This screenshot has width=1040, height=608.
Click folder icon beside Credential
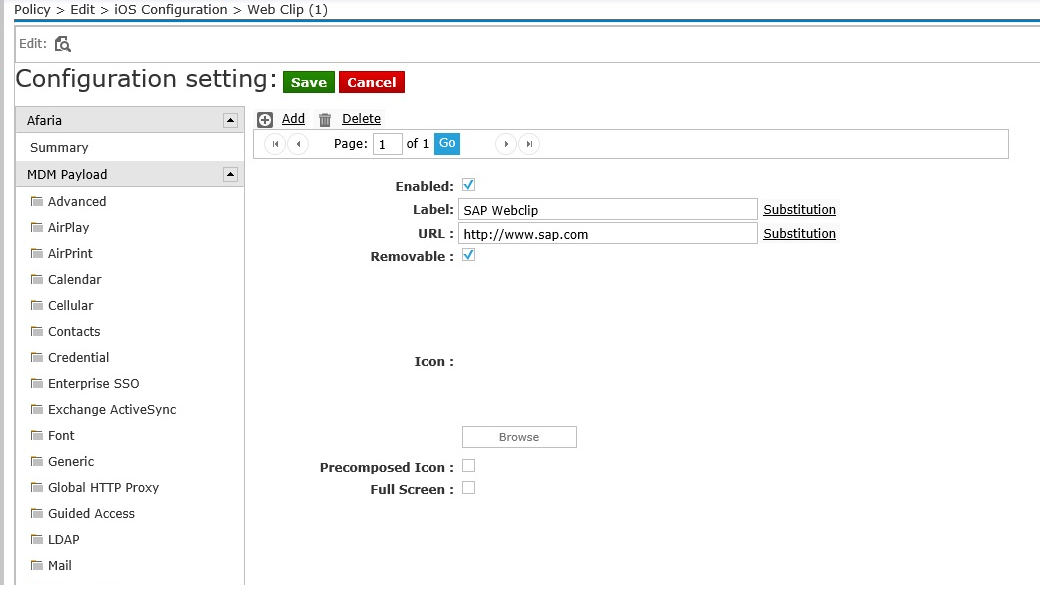point(37,357)
